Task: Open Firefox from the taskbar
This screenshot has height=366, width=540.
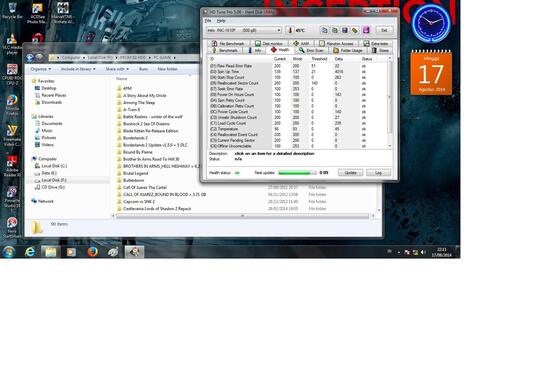Action: coord(92,252)
